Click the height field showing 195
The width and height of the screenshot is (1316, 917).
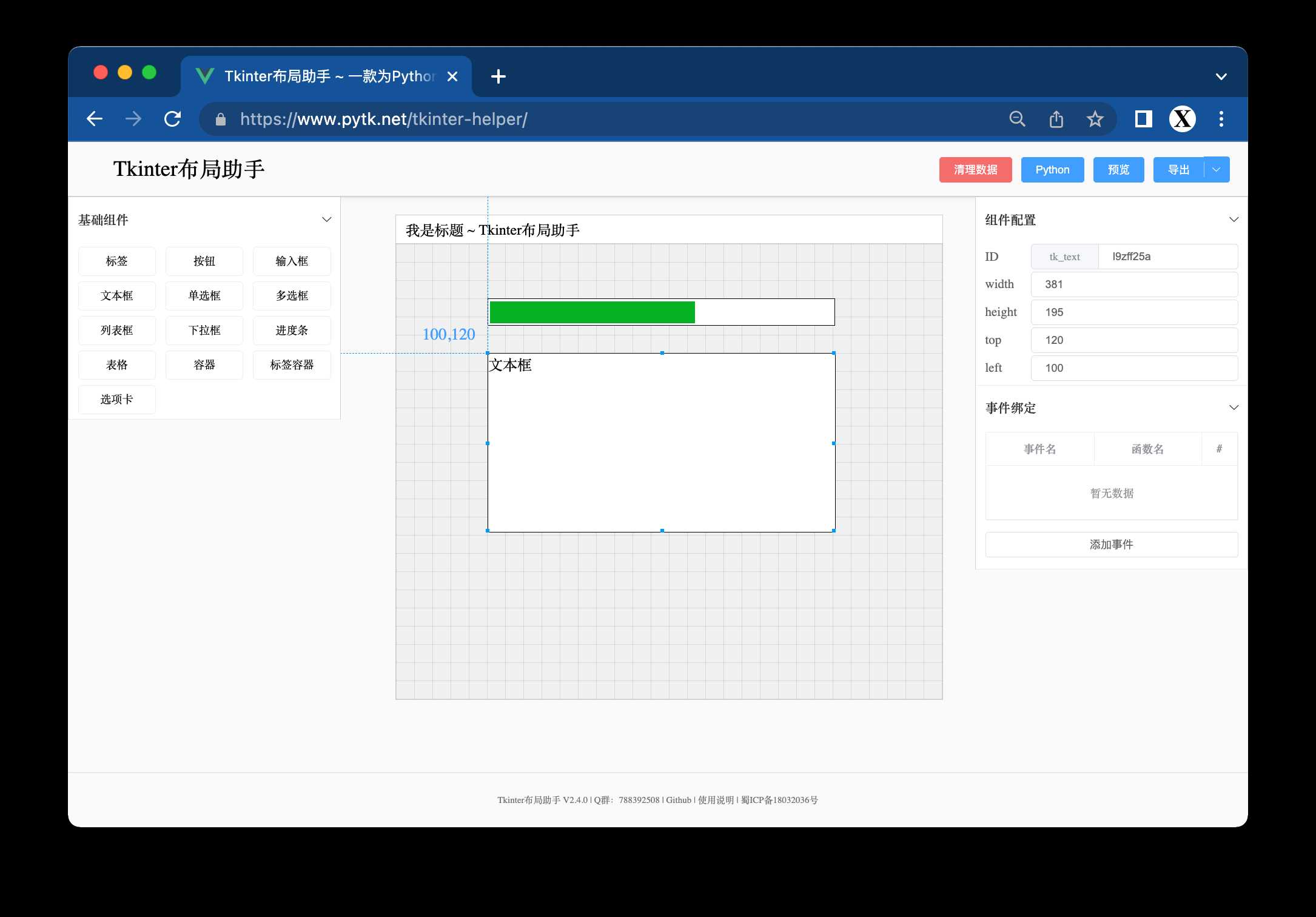[1134, 312]
